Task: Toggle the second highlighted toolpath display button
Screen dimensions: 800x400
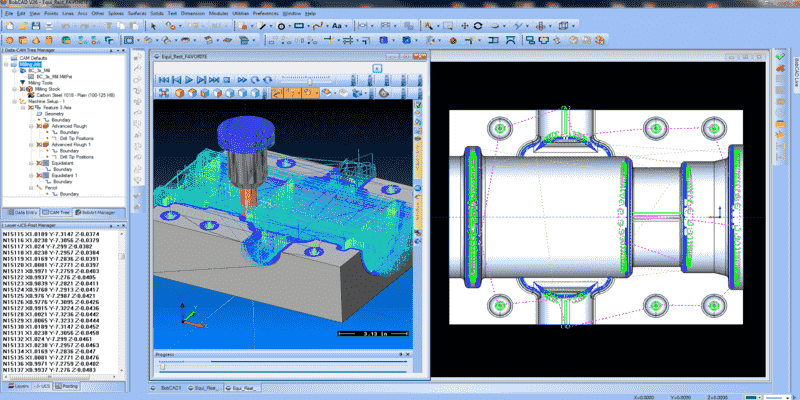Action: pyautogui.click(x=293, y=93)
